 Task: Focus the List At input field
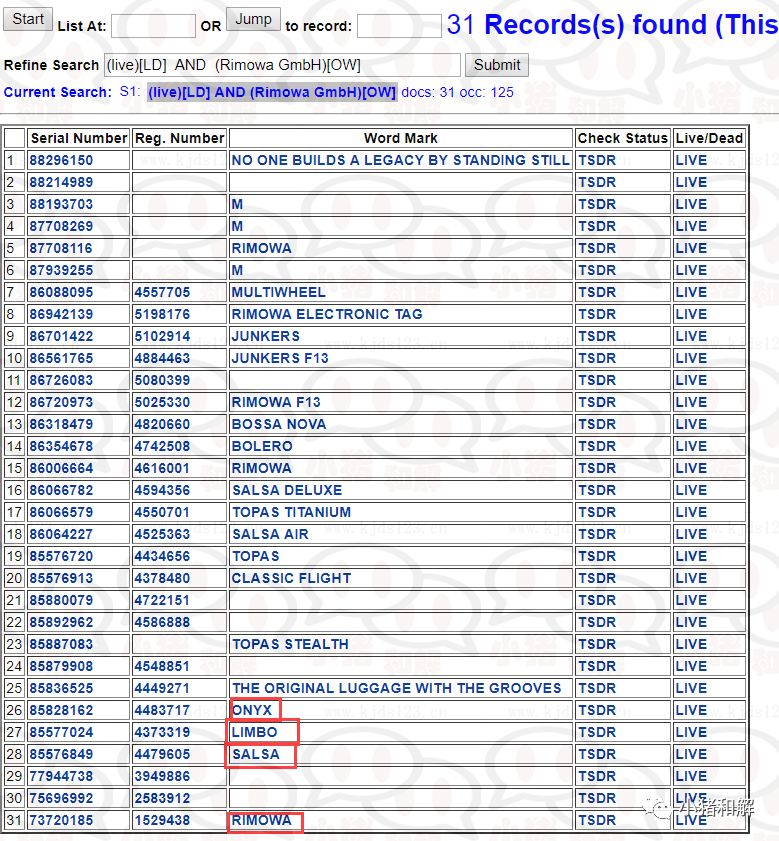(x=153, y=25)
